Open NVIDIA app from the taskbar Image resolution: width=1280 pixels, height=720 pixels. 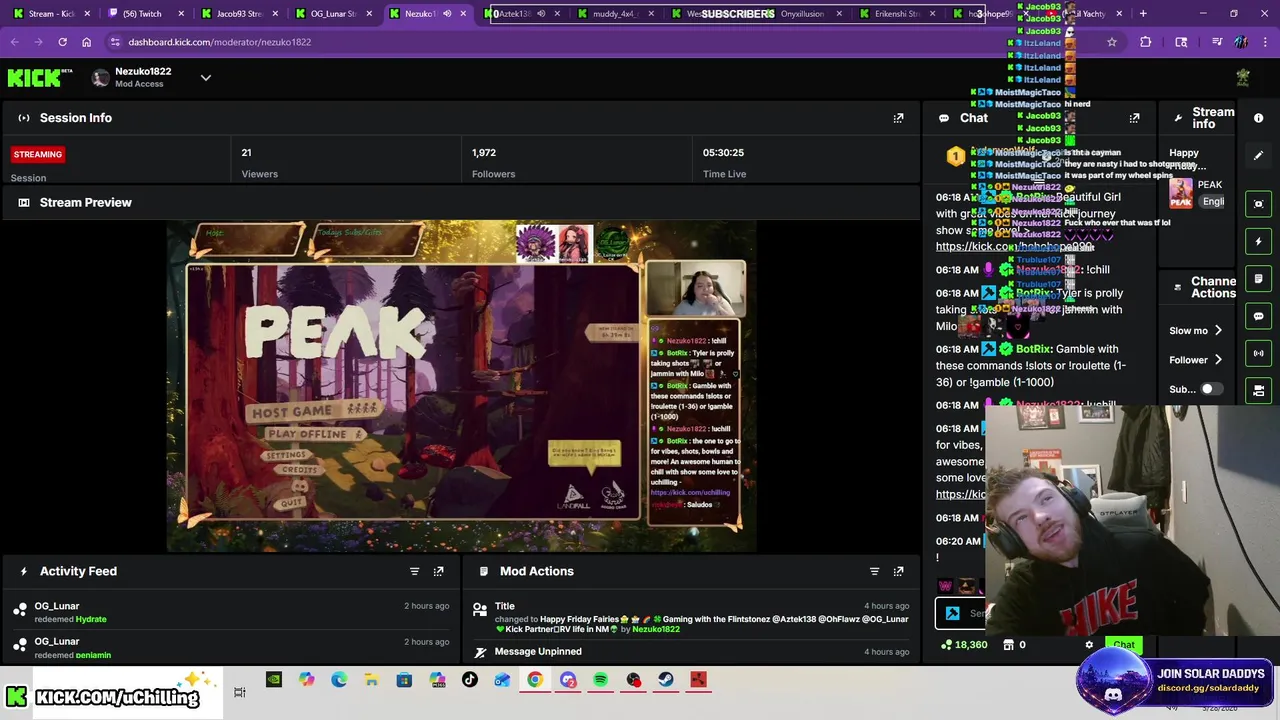coord(273,680)
